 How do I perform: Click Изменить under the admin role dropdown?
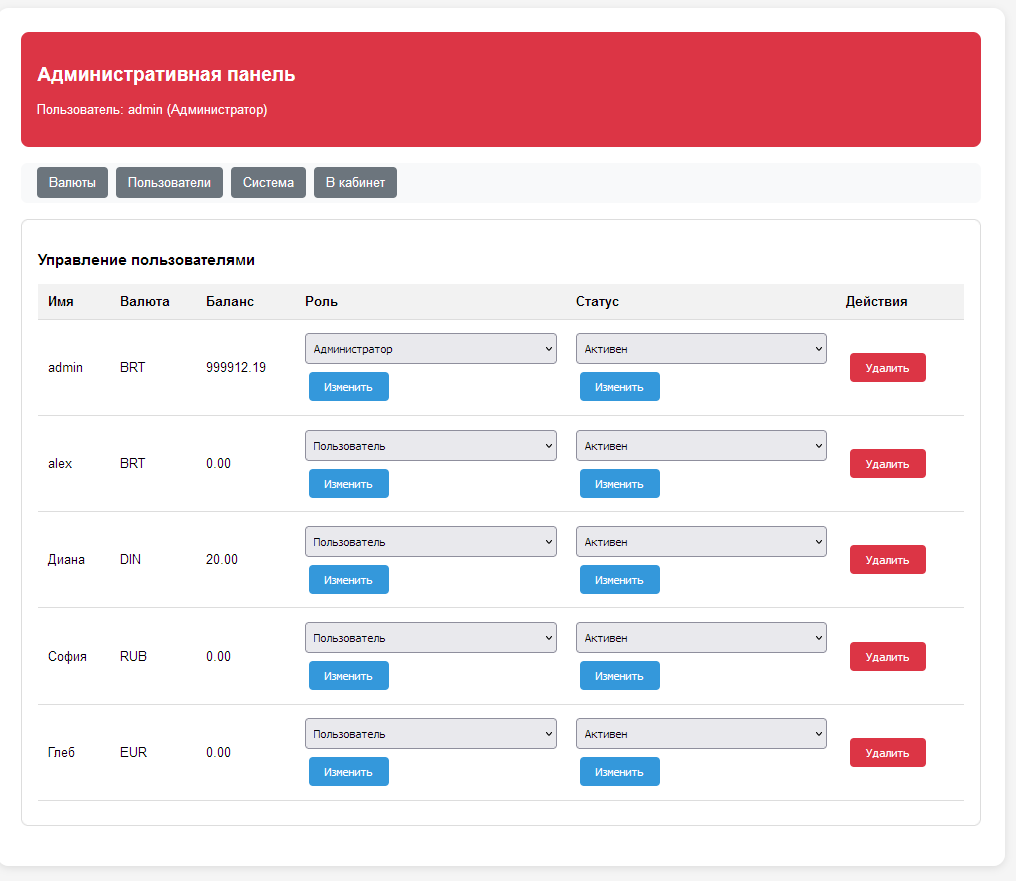348,387
